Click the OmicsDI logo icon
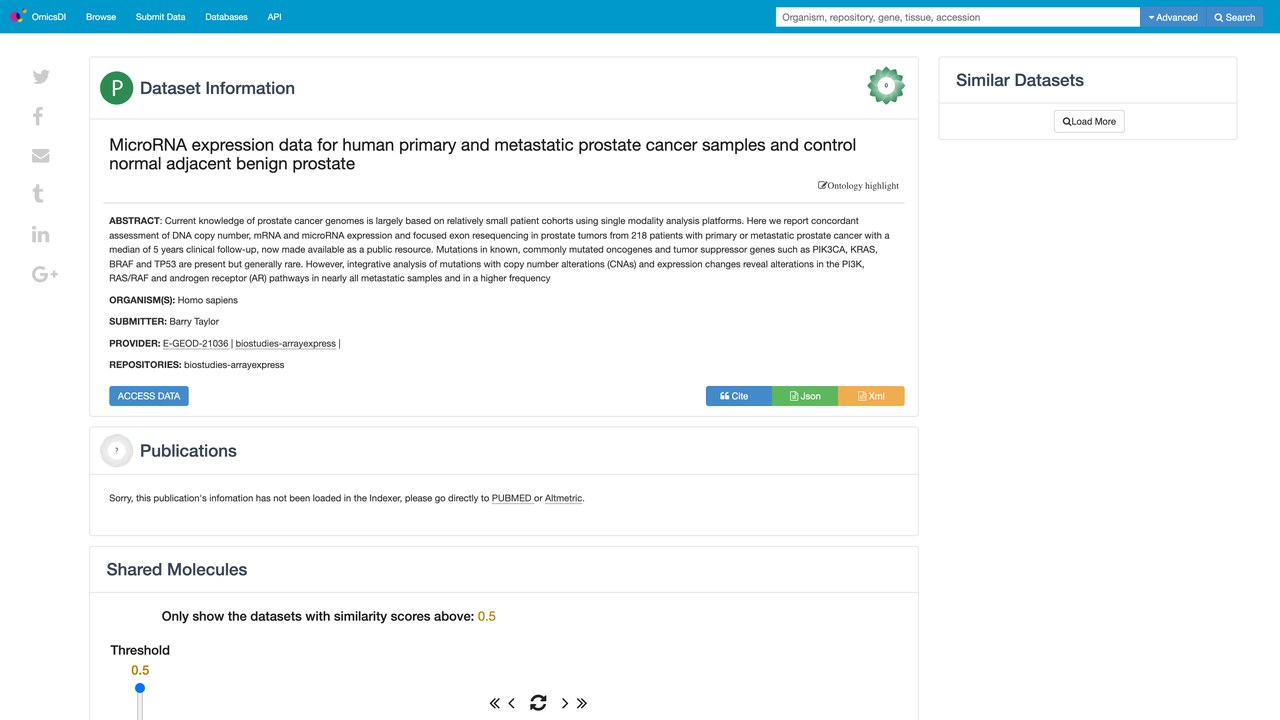The width and height of the screenshot is (1280, 720). click(18, 17)
